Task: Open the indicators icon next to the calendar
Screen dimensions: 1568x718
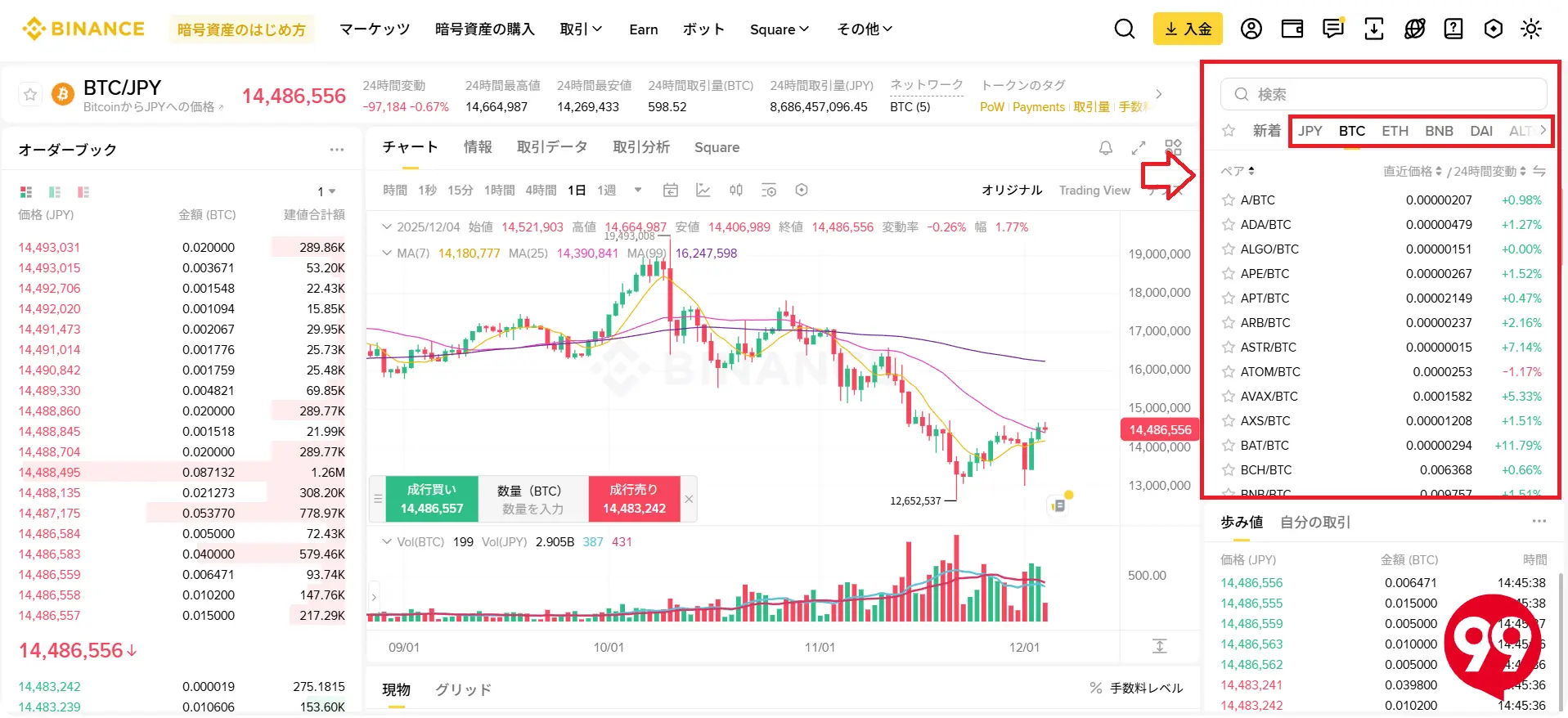Action: point(703,190)
